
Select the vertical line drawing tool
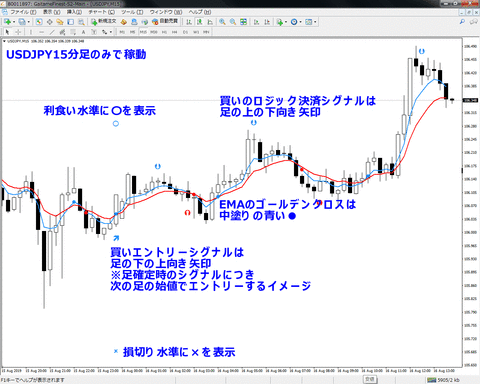[31, 32]
